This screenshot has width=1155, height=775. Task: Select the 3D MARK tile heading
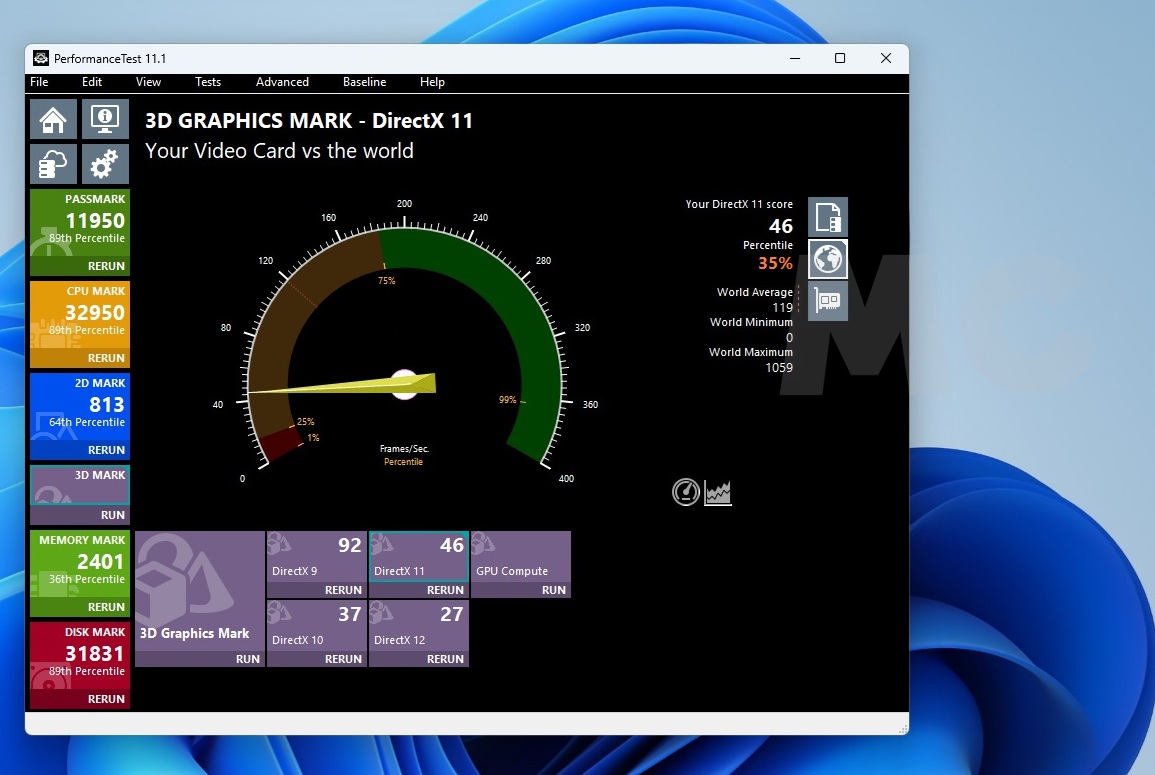click(99, 475)
